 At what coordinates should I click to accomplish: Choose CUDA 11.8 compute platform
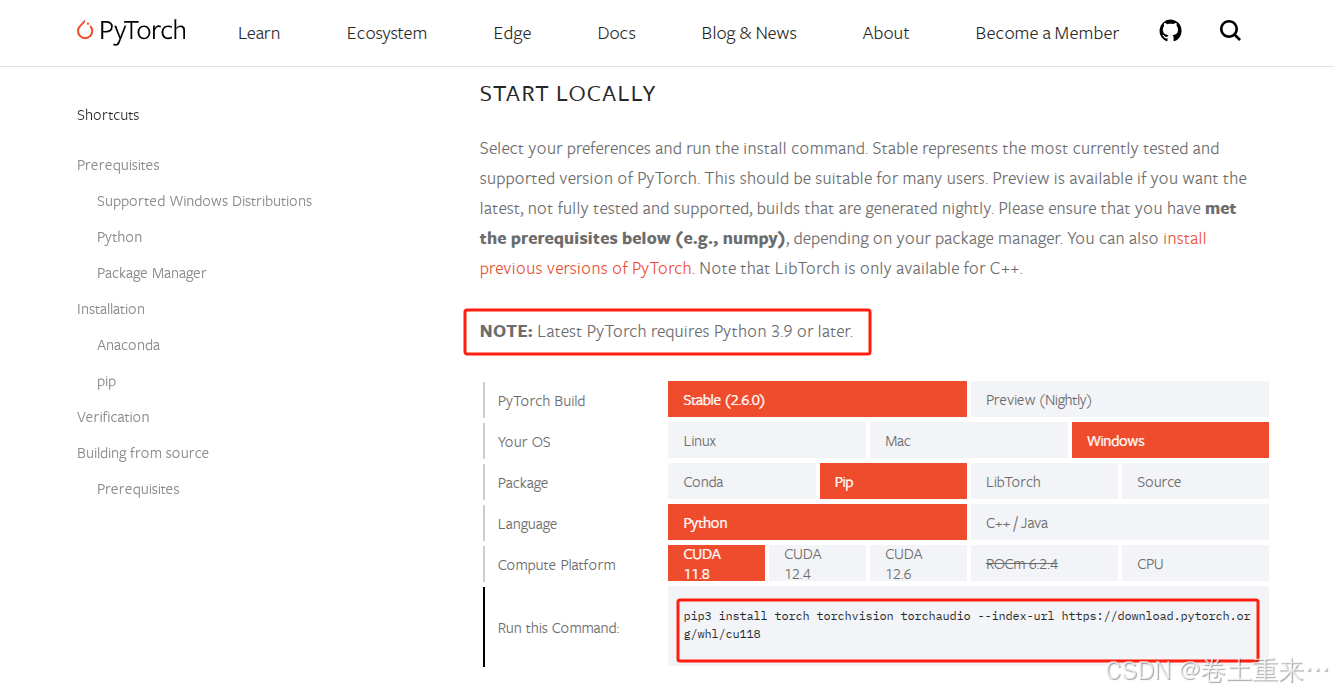716,563
